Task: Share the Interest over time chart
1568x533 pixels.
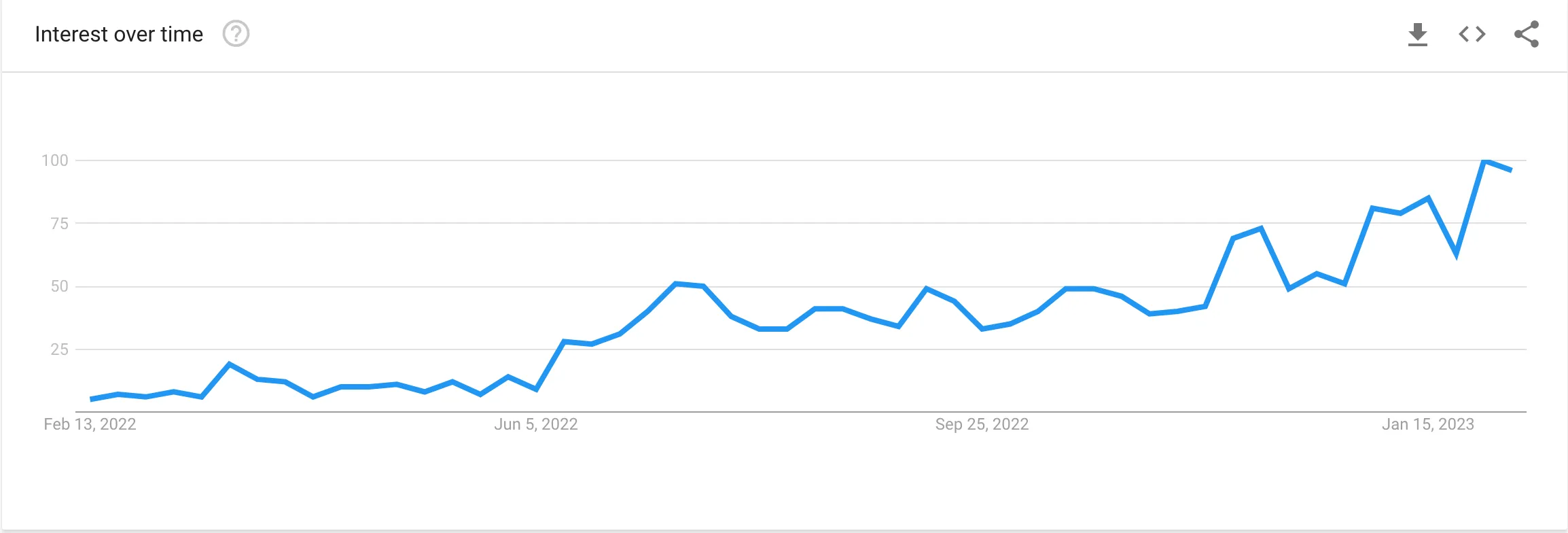Action: coord(1526,34)
